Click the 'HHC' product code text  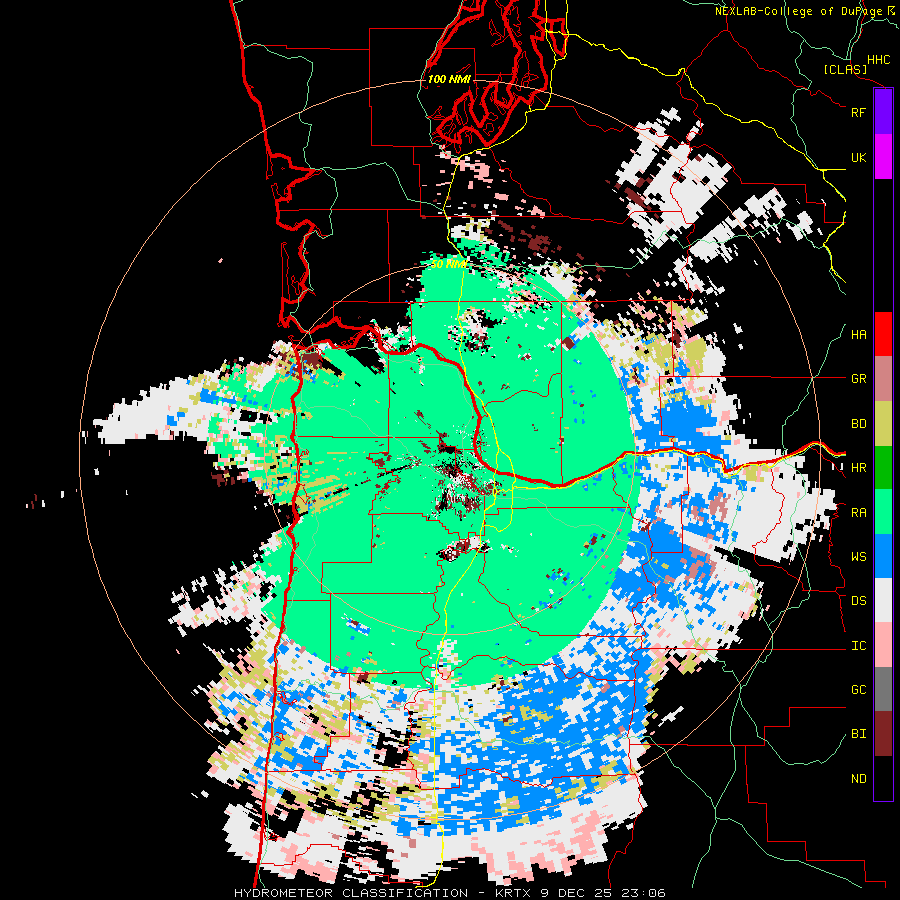pos(878,60)
